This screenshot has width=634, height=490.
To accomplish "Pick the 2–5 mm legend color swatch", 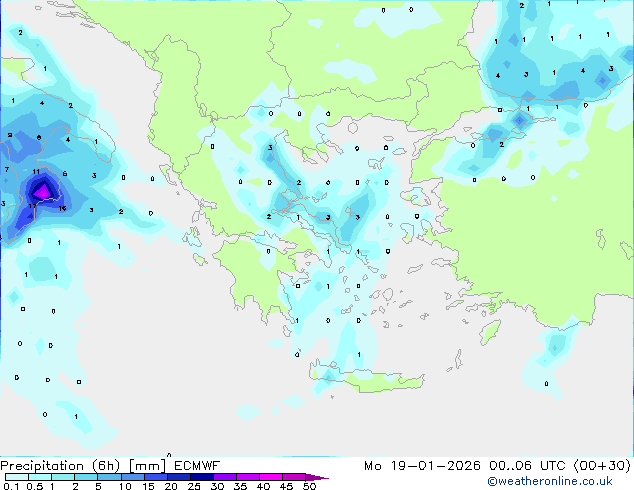I will (86, 477).
